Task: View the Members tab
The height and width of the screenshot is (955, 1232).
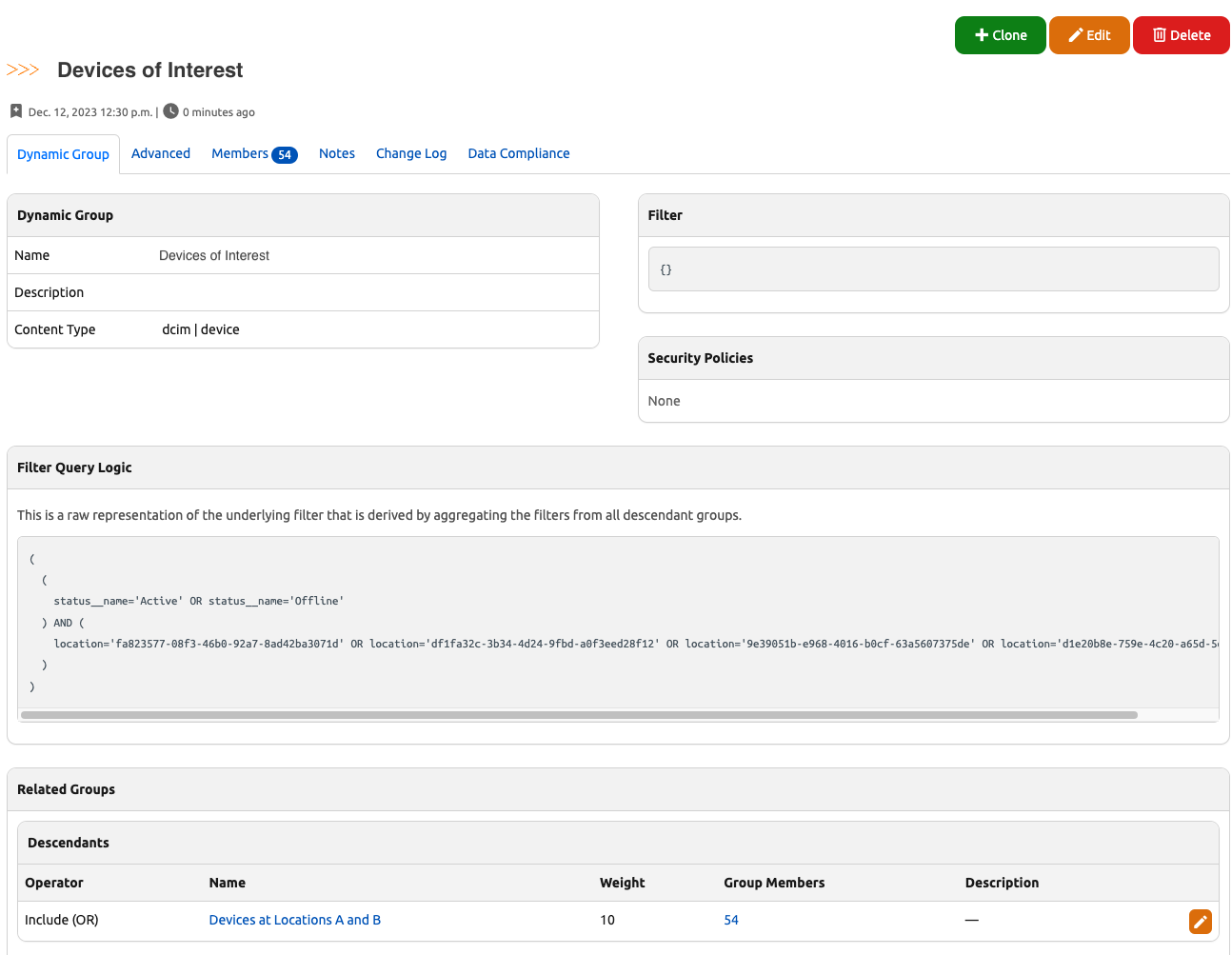Action: coord(253,153)
